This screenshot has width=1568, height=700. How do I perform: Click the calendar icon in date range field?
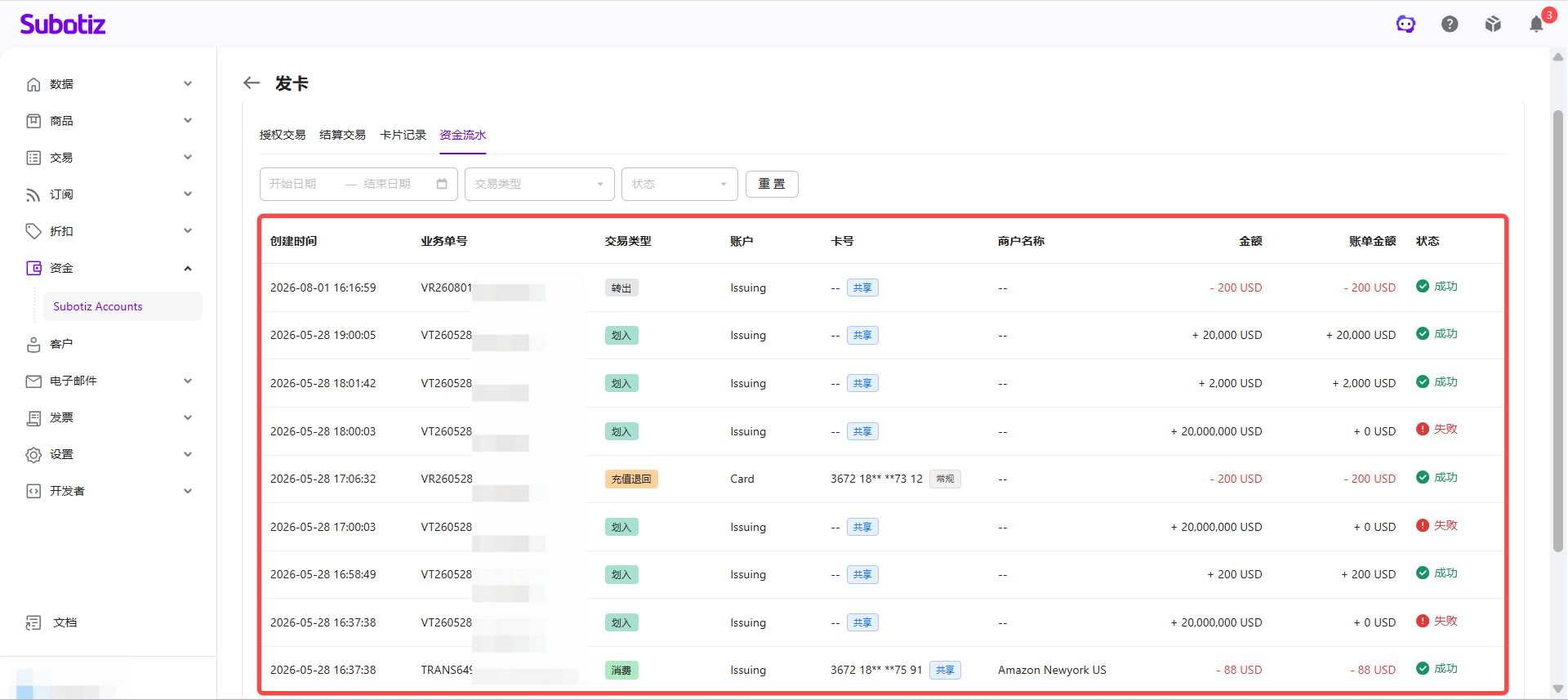(442, 184)
